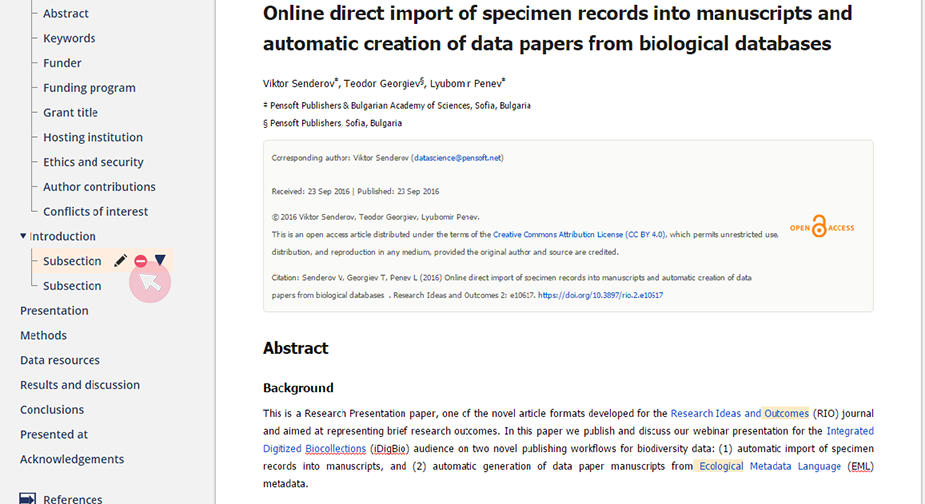925x504 pixels.
Task: Open the References panel icon
Action: click(x=27, y=499)
